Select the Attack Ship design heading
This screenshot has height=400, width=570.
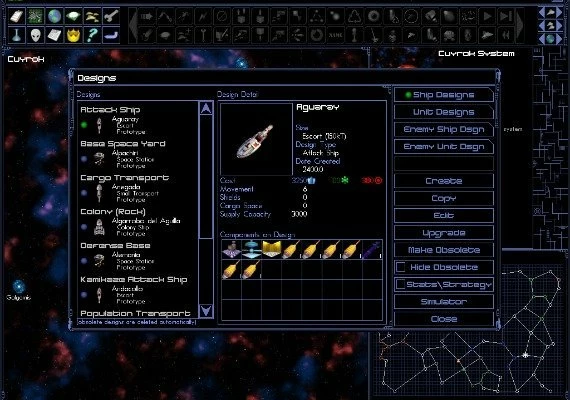point(110,109)
